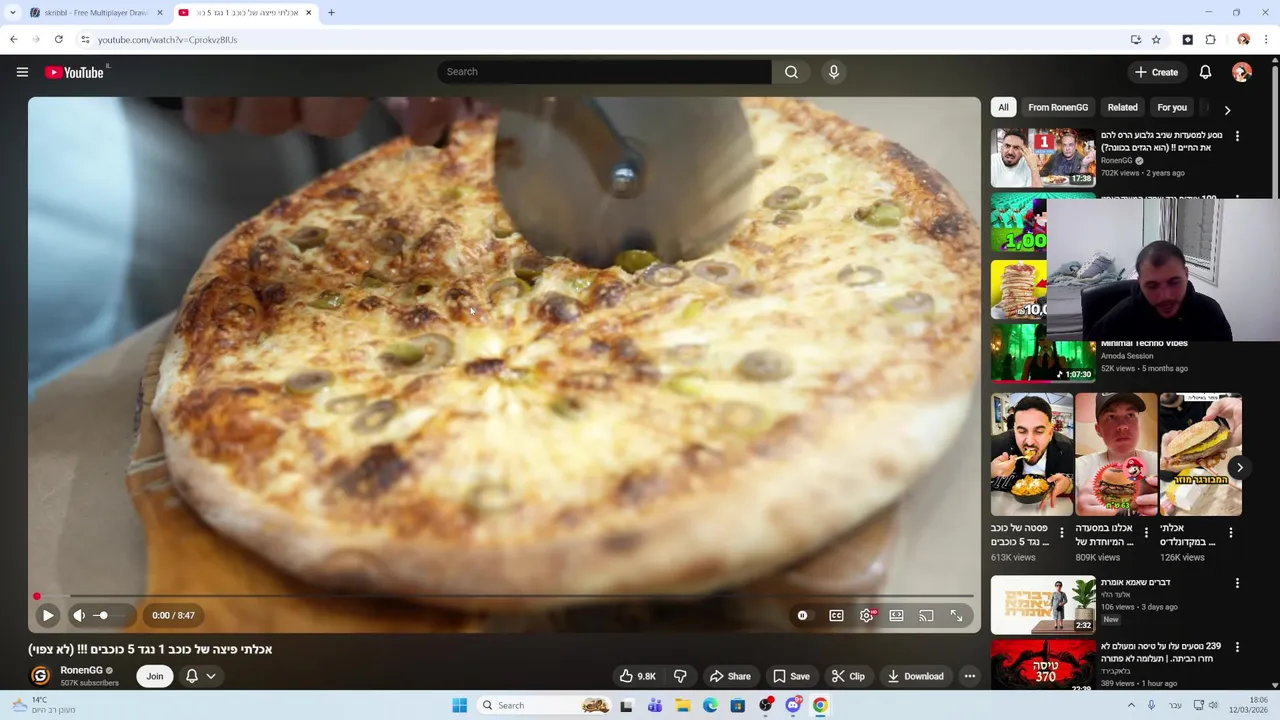
Task: Install app icon in address bar
Action: pos(1136,40)
